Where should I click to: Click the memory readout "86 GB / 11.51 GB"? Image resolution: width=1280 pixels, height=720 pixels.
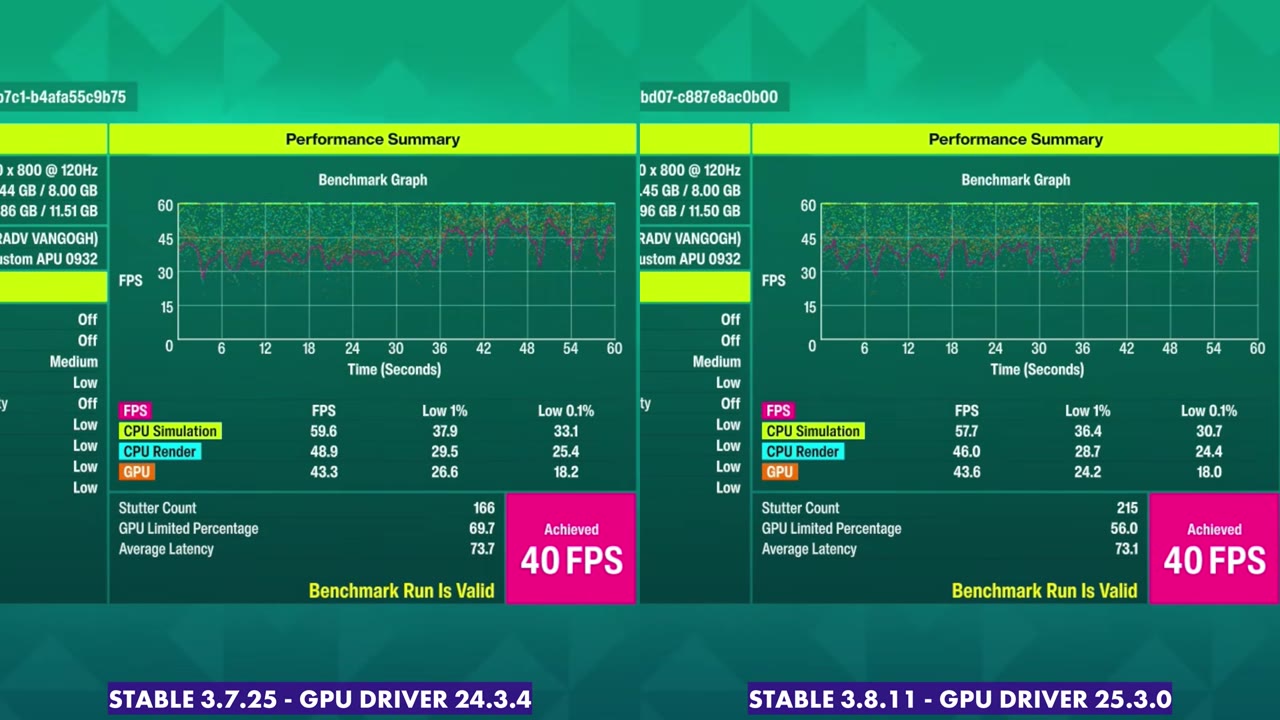click(x=49, y=211)
